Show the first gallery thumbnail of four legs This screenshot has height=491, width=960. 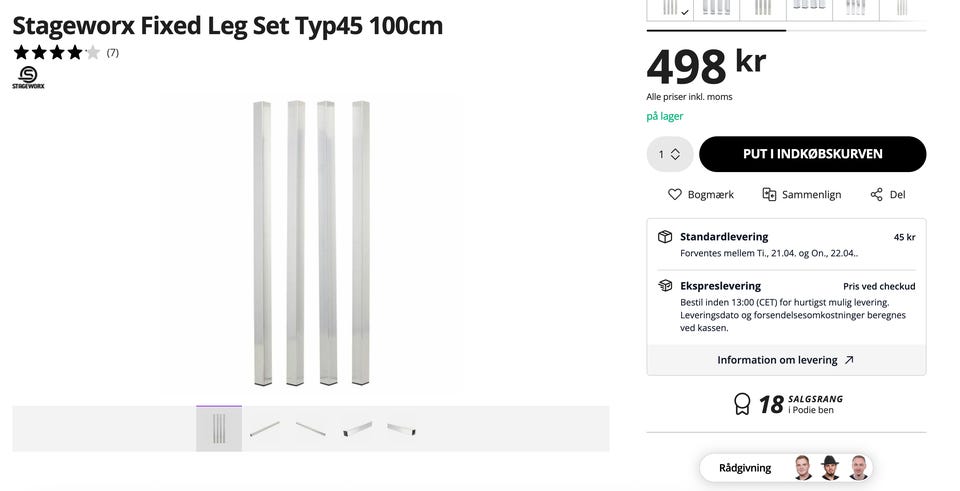[219, 429]
